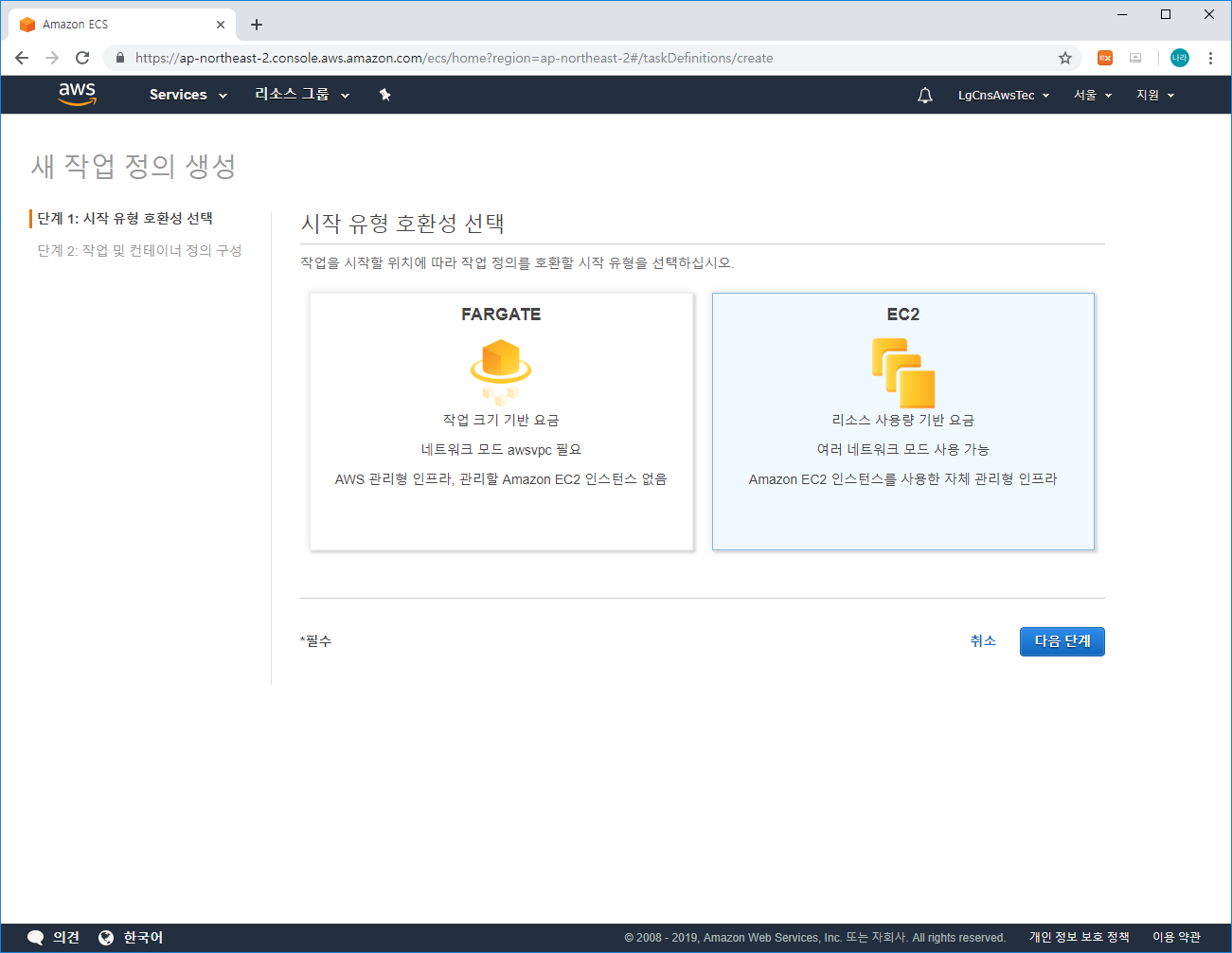Expand the 리소스 그룹 dropdown
Viewport: 1232px width, 953px height.
[302, 95]
